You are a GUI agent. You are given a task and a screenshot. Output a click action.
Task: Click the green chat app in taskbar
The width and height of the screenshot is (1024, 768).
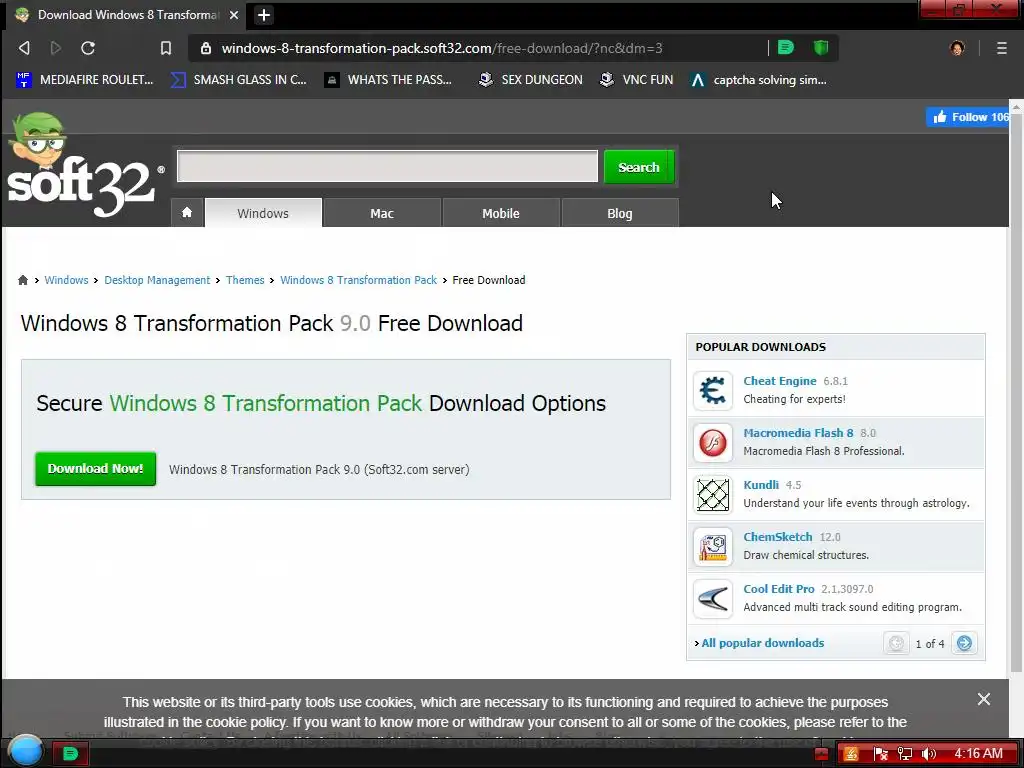pos(70,754)
